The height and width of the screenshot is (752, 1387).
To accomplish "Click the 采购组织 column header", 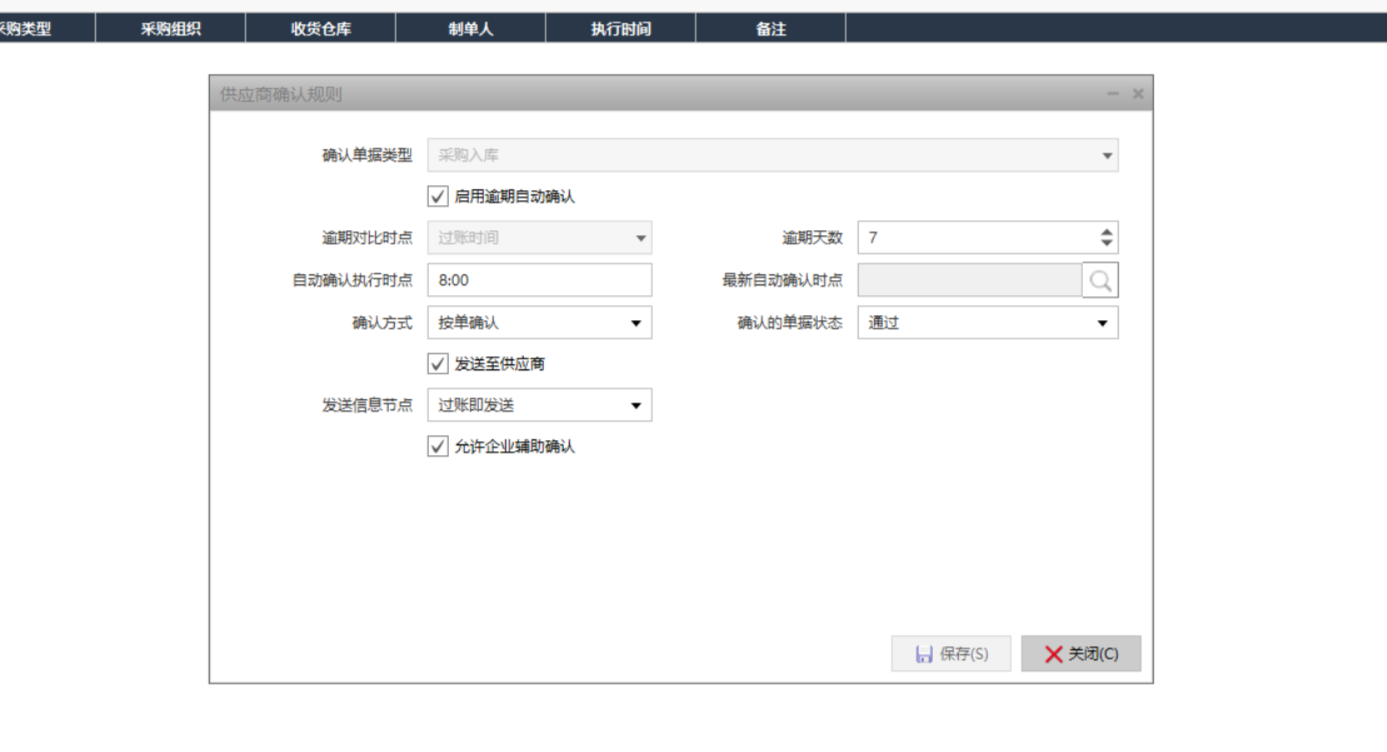I will [x=170, y=29].
